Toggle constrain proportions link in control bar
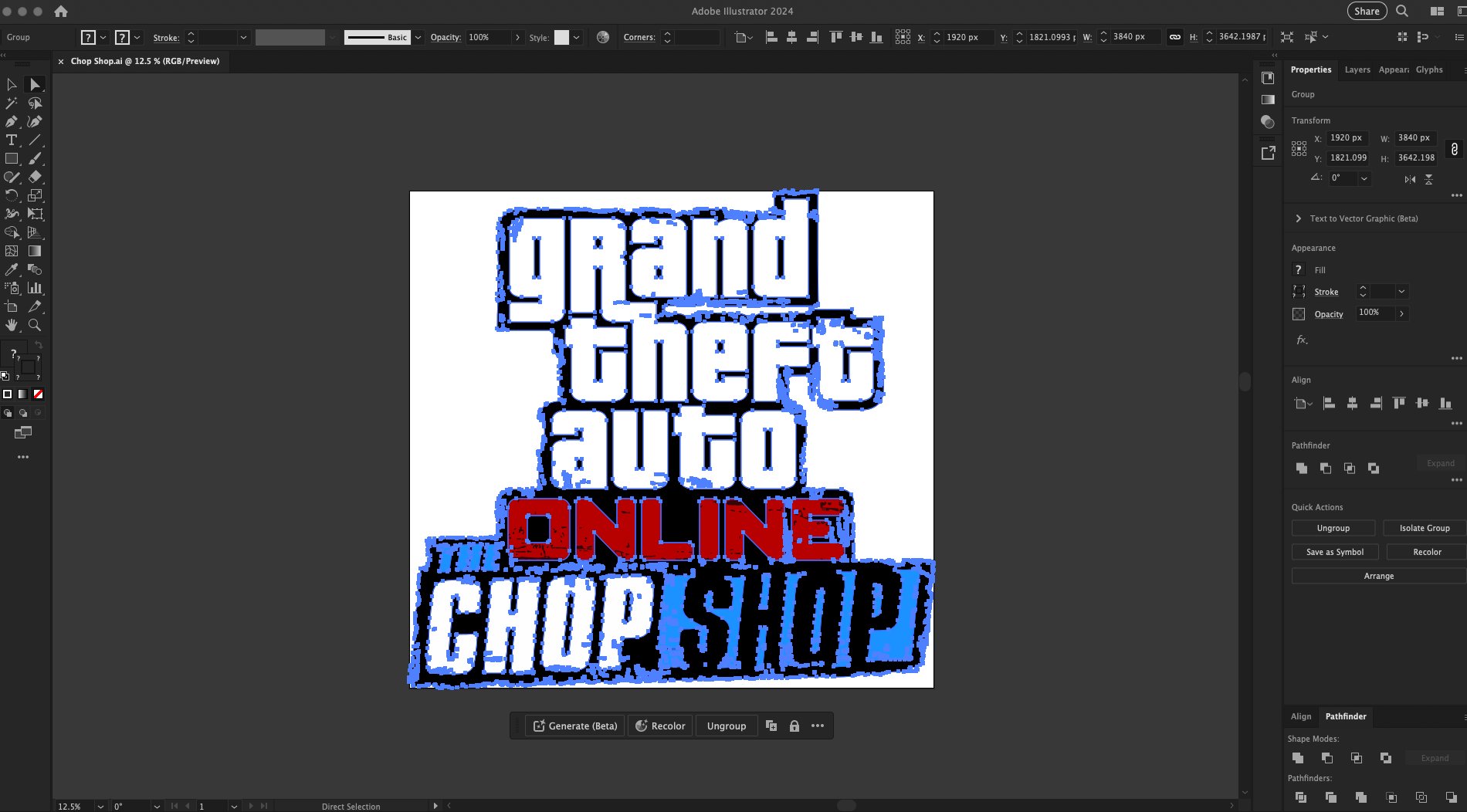1467x812 pixels. point(1174,37)
